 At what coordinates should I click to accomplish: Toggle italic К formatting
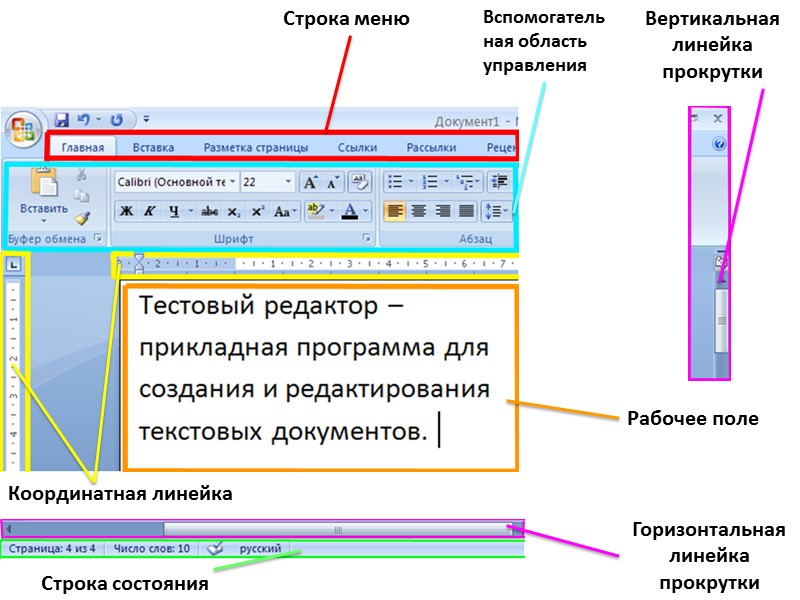[149, 211]
